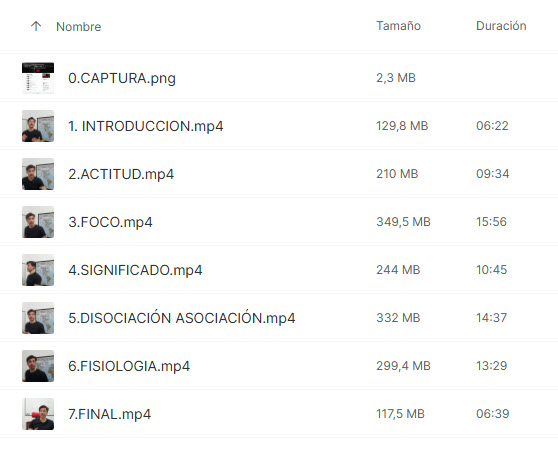Select file name 5.DISOCIACIÓN ASOCIACIÓN.mp4

(181, 317)
